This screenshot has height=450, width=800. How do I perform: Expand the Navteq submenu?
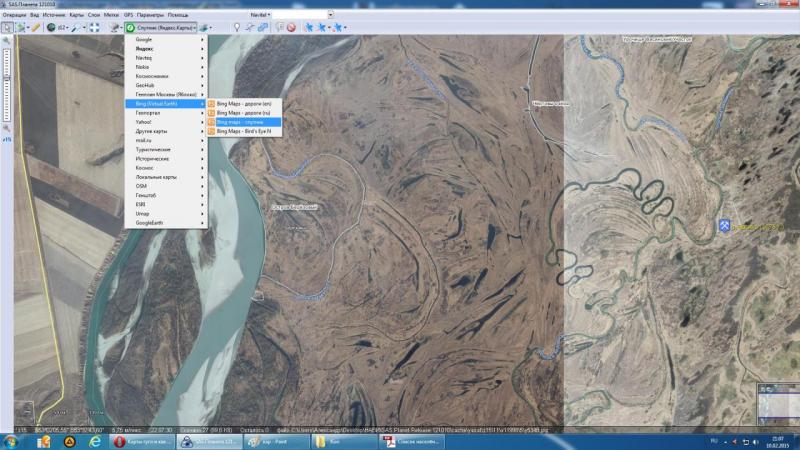pyautogui.click(x=166, y=58)
